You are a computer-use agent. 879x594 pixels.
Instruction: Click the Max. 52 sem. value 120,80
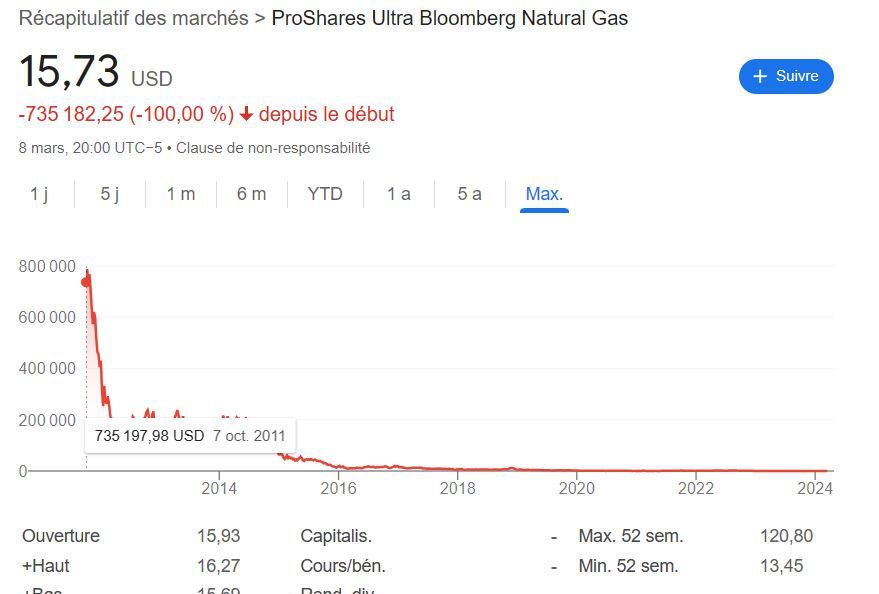coord(786,536)
